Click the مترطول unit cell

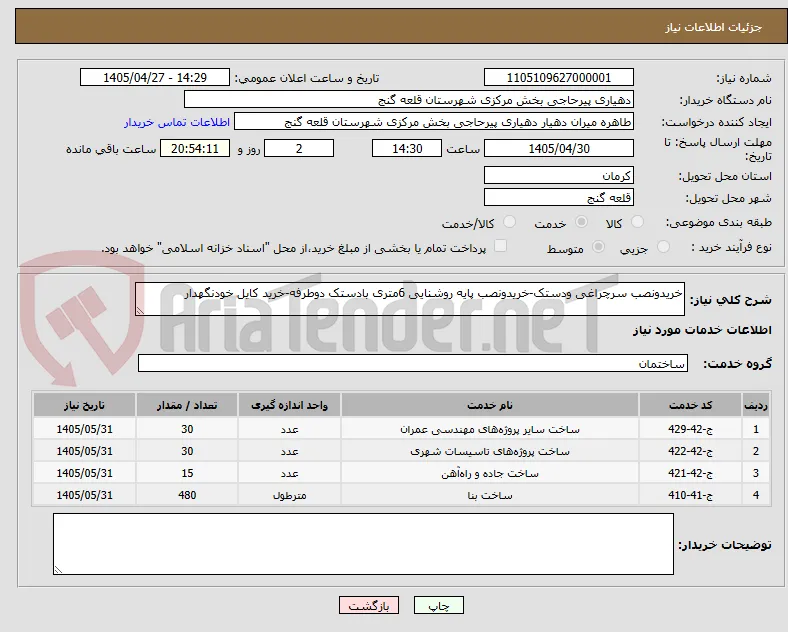289,495
